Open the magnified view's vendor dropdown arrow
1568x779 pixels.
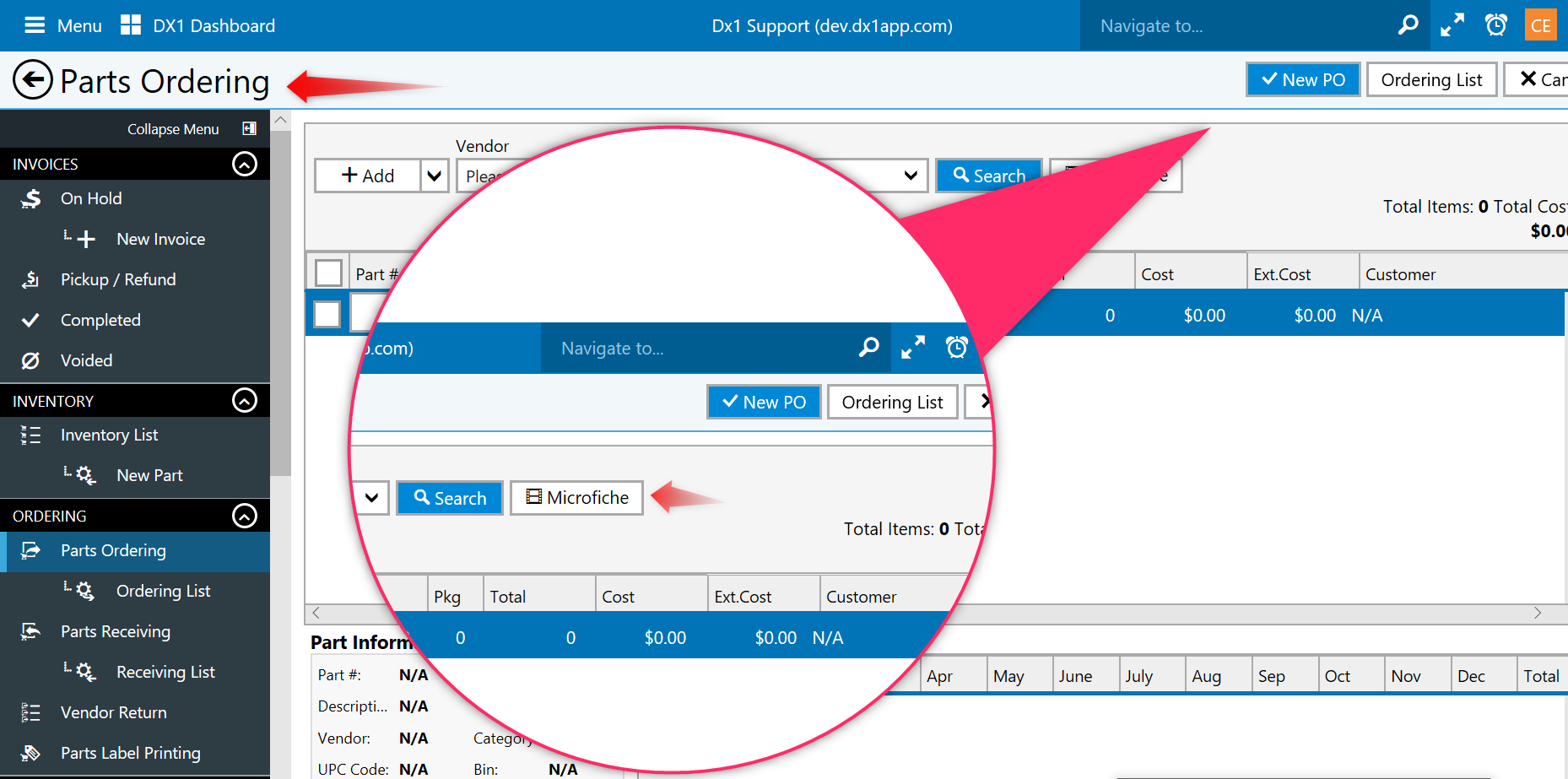tap(371, 498)
